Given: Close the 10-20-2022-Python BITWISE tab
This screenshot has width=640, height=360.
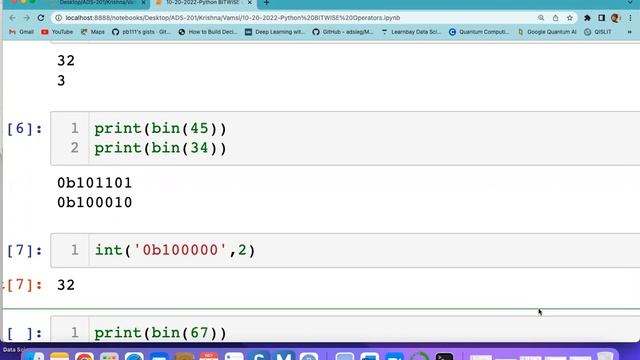Looking at the screenshot, I should (x=250, y=3).
